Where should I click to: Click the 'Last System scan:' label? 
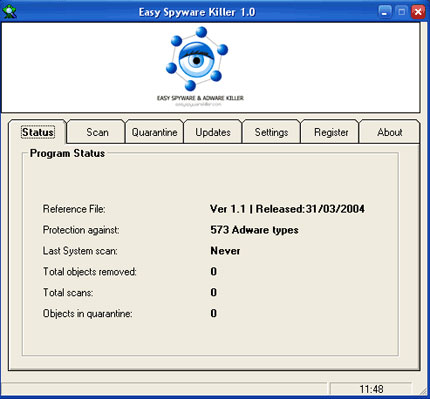80,251
